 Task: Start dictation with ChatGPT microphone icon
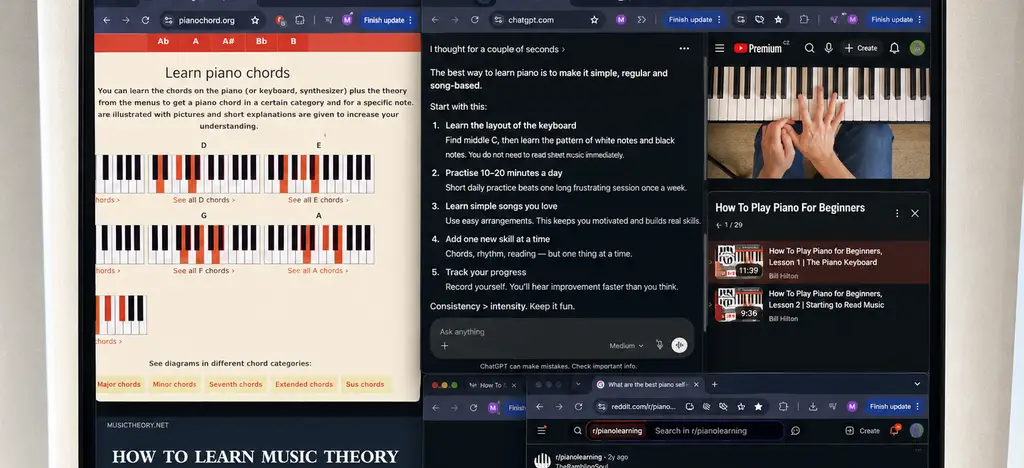[660, 345]
